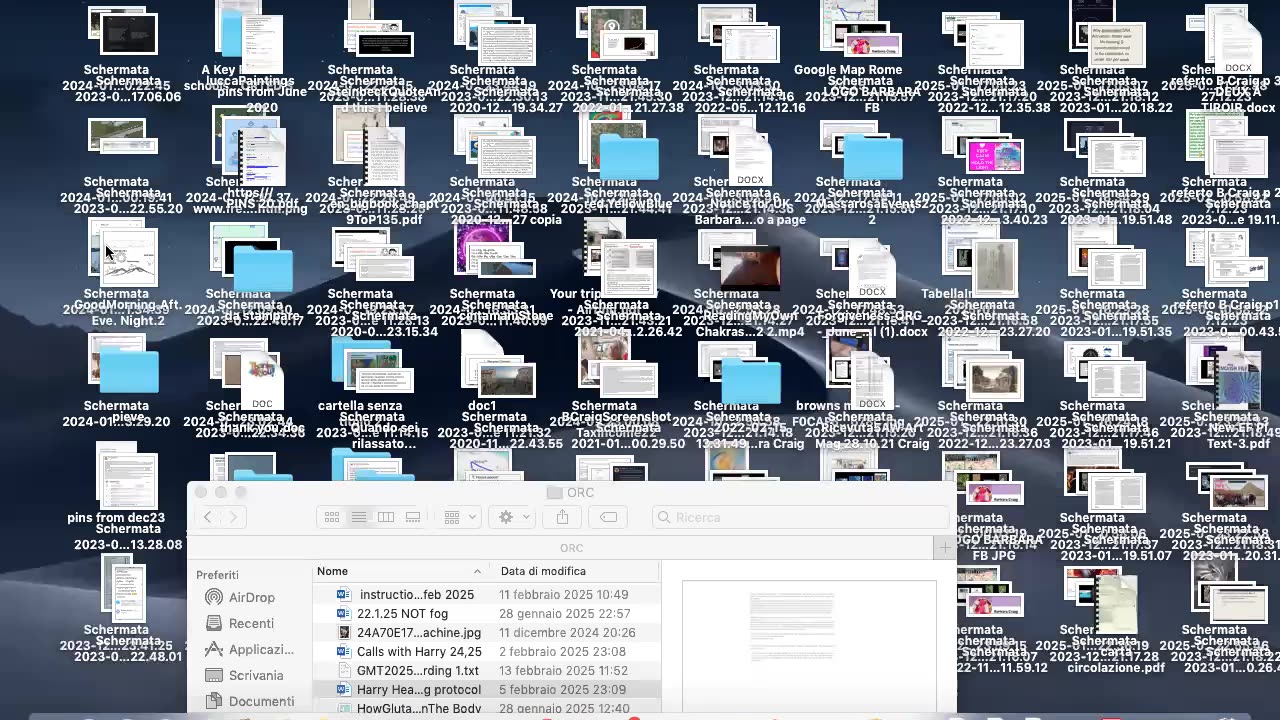Switch Finder to column view
Image resolution: width=1280 pixels, height=720 pixels.
point(386,517)
